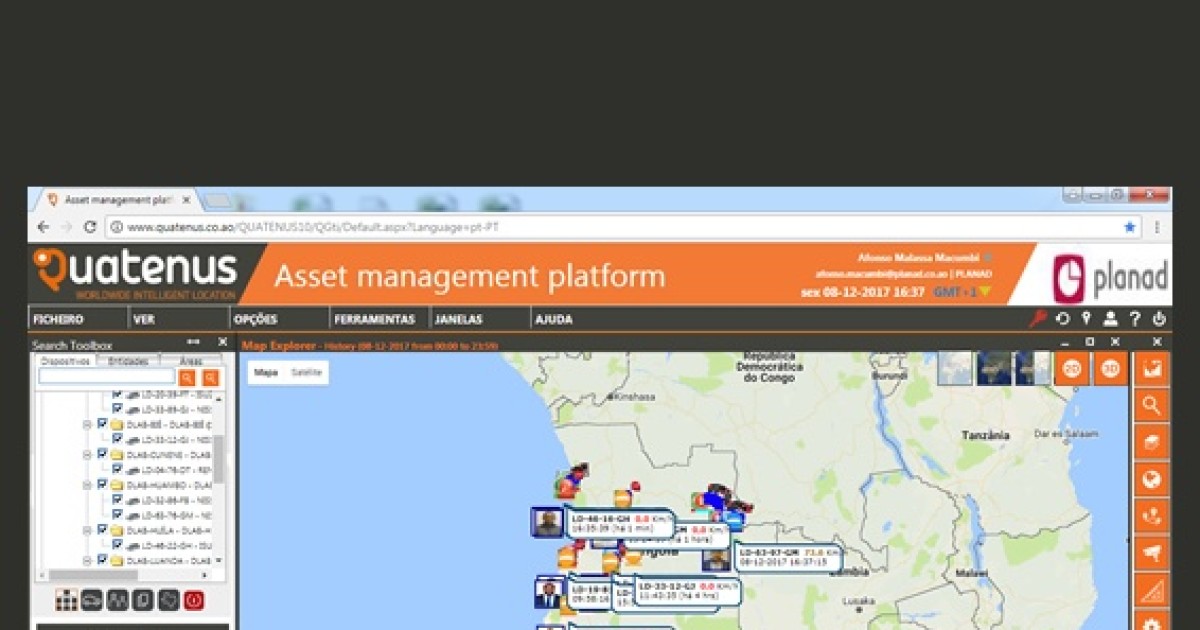This screenshot has height=630, width=1200.
Task: Switch map to Satélite view
Action: click(x=306, y=372)
